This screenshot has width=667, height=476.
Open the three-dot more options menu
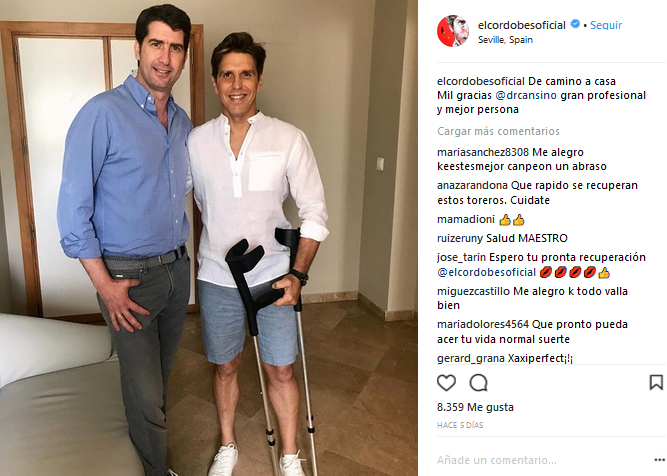pyautogui.click(x=659, y=460)
